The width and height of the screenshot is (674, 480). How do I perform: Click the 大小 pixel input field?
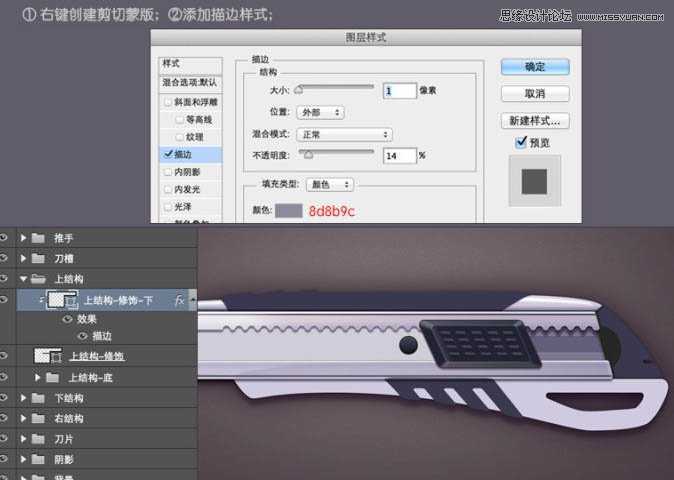click(400, 91)
